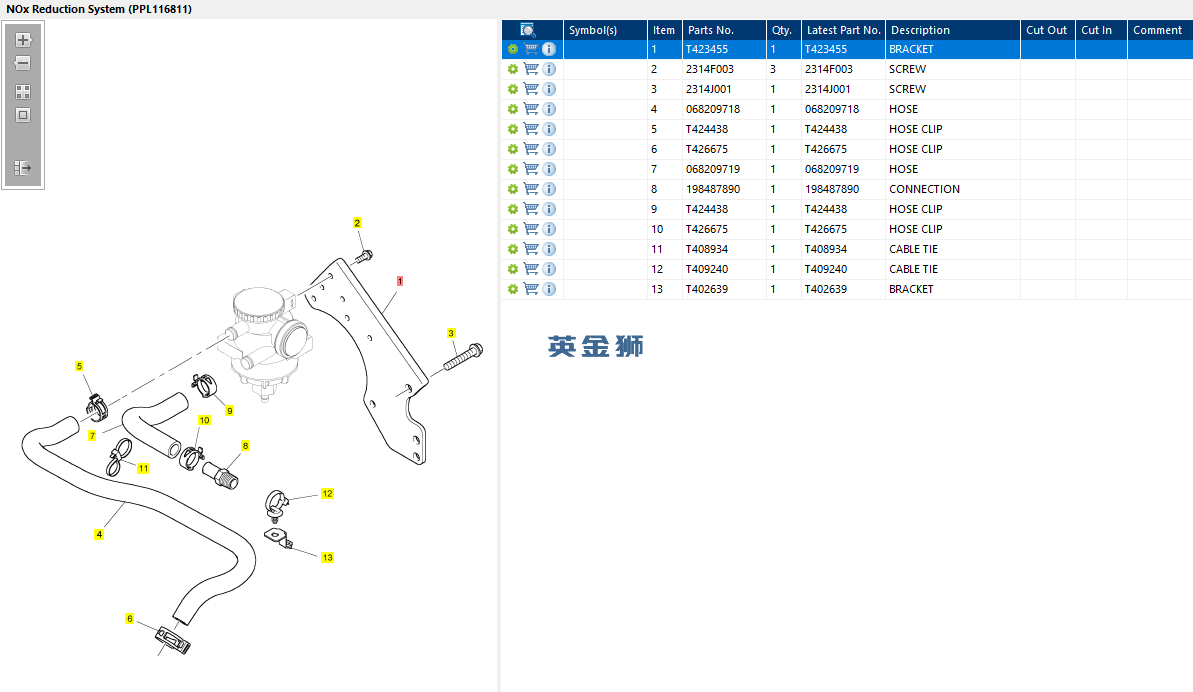Add CABLE TIE T408934 to cart

[x=531, y=249]
